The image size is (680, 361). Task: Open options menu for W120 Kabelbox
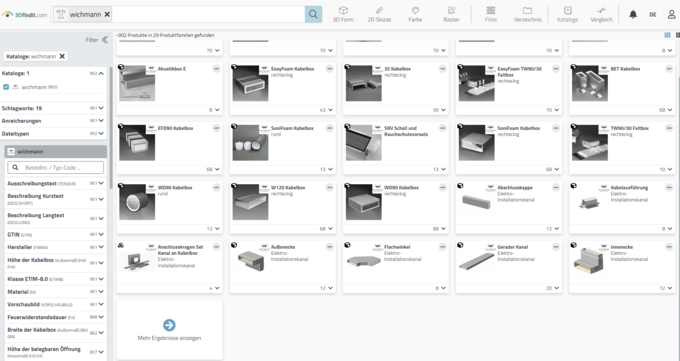click(x=330, y=187)
